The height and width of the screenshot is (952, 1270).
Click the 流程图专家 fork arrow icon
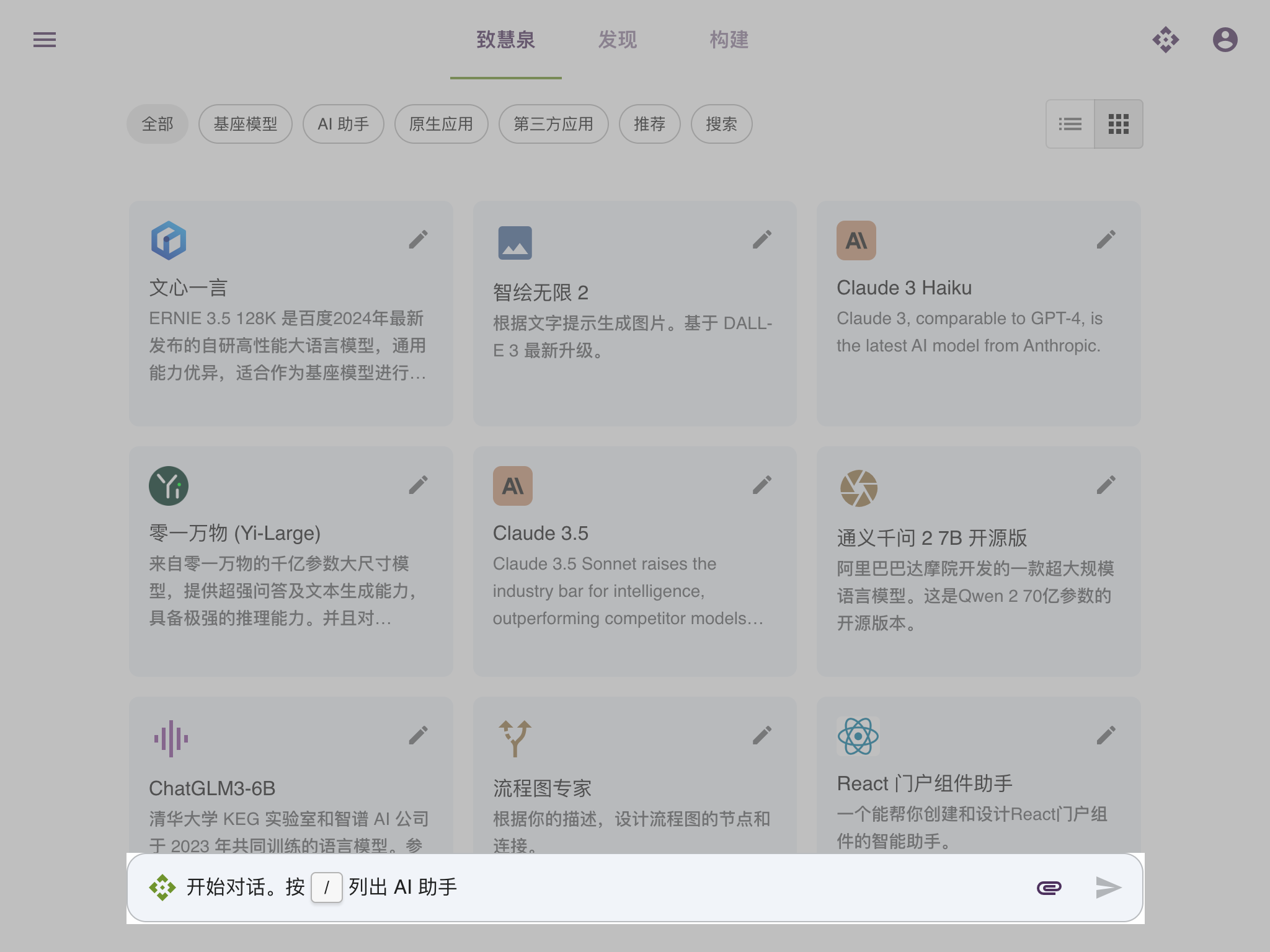[515, 739]
